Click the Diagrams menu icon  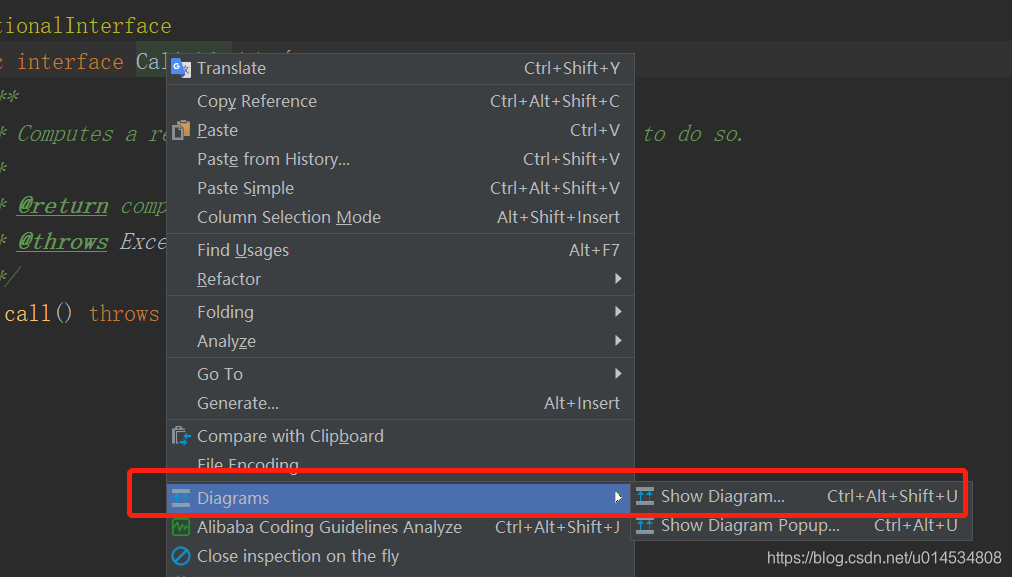click(x=181, y=498)
